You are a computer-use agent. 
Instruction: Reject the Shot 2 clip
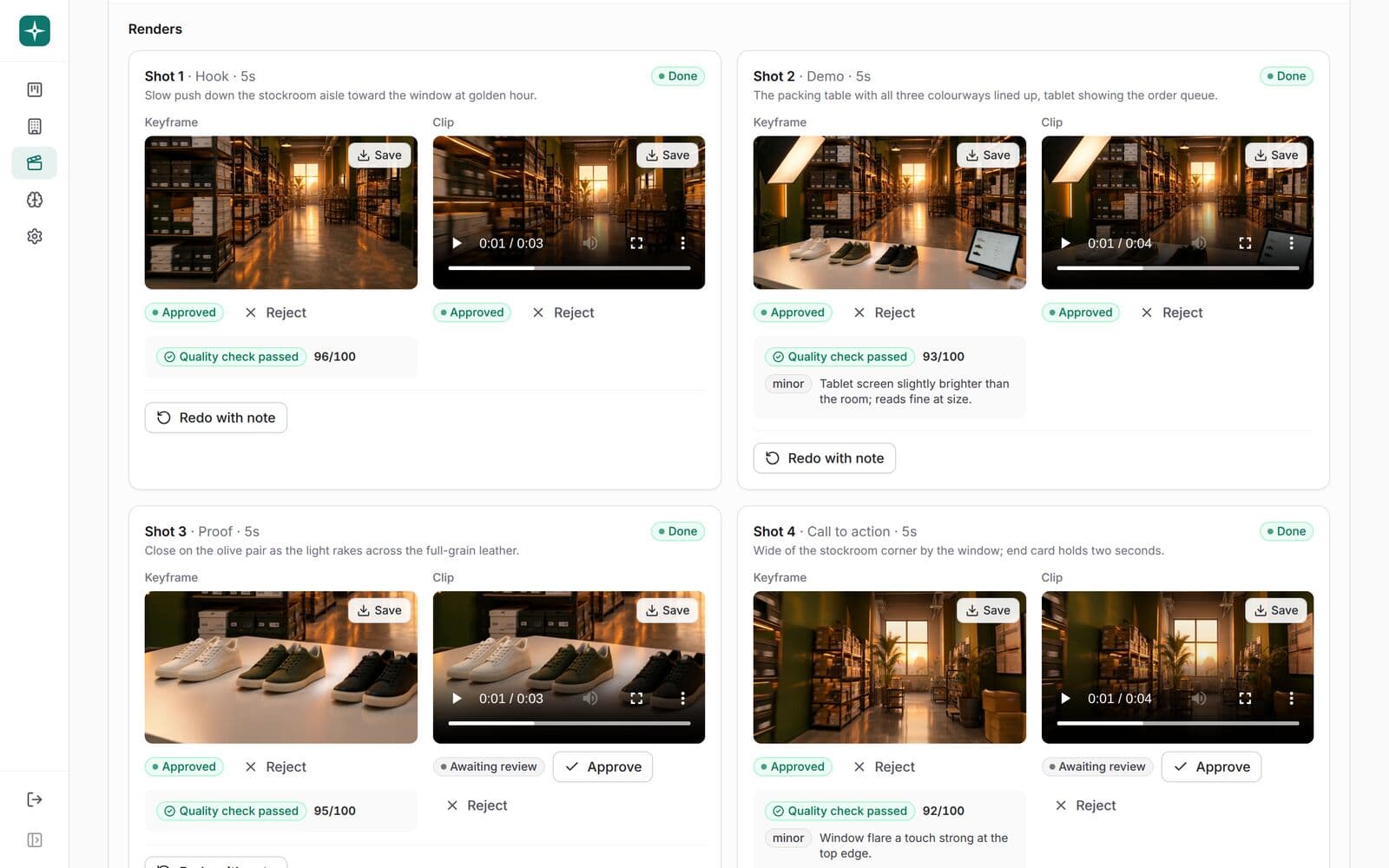1171,312
